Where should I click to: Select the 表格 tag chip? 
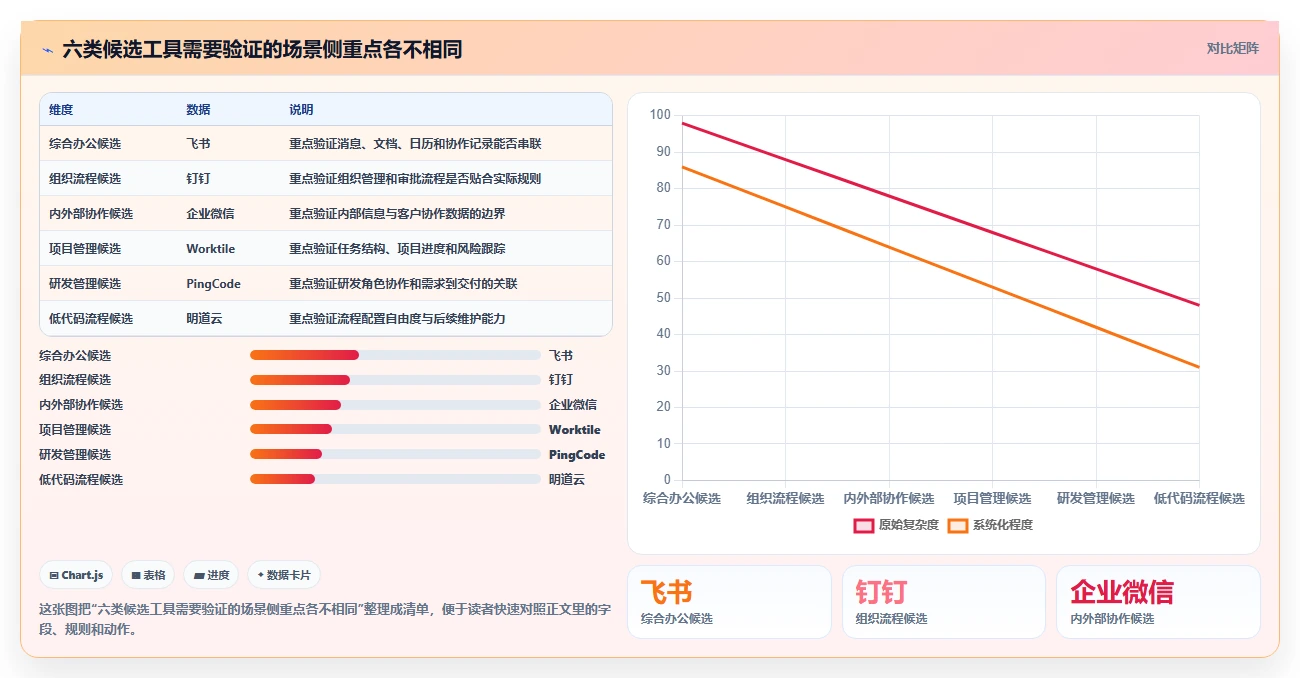tap(148, 575)
